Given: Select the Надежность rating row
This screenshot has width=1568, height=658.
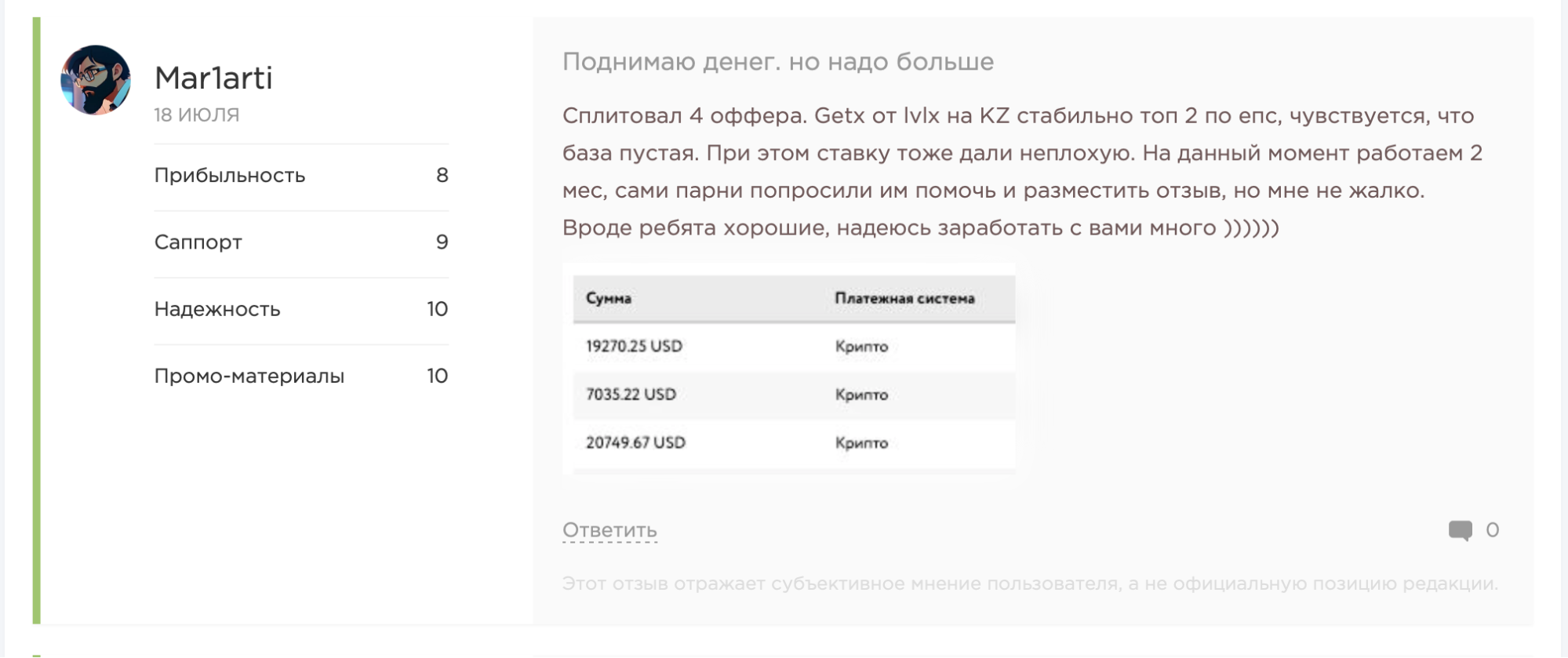Looking at the screenshot, I should point(301,309).
